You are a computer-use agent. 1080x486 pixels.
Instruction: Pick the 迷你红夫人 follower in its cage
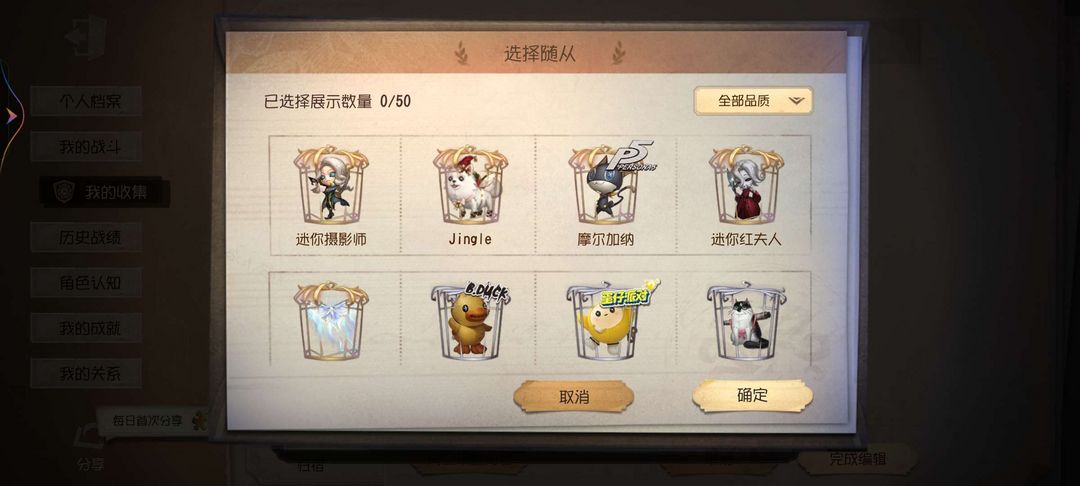pos(746,185)
